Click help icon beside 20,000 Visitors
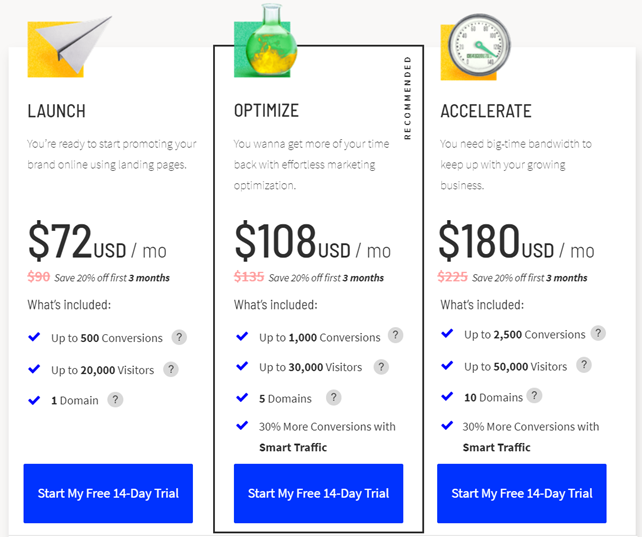 coord(171,369)
